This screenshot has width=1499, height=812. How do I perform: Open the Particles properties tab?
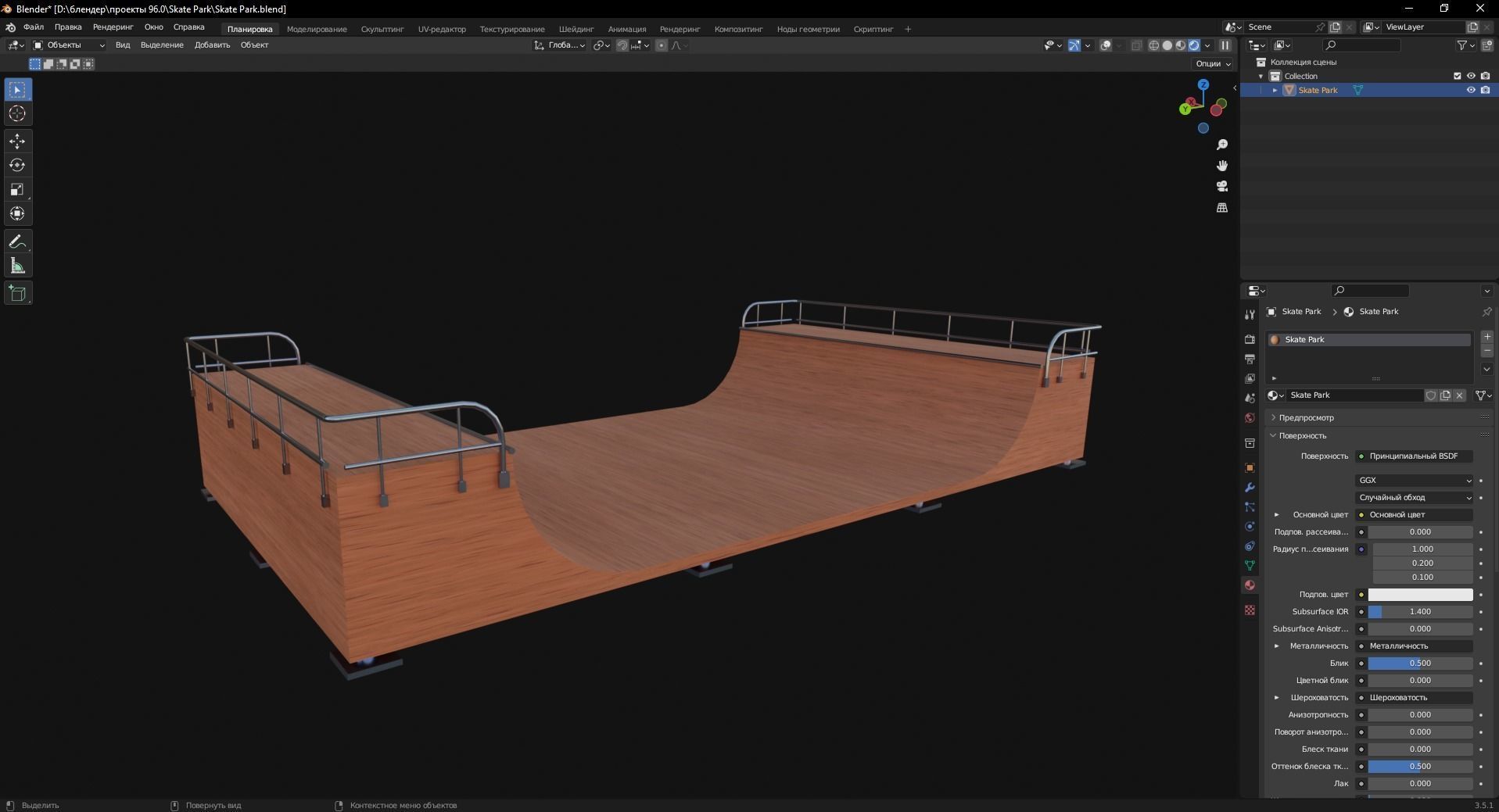1250,507
